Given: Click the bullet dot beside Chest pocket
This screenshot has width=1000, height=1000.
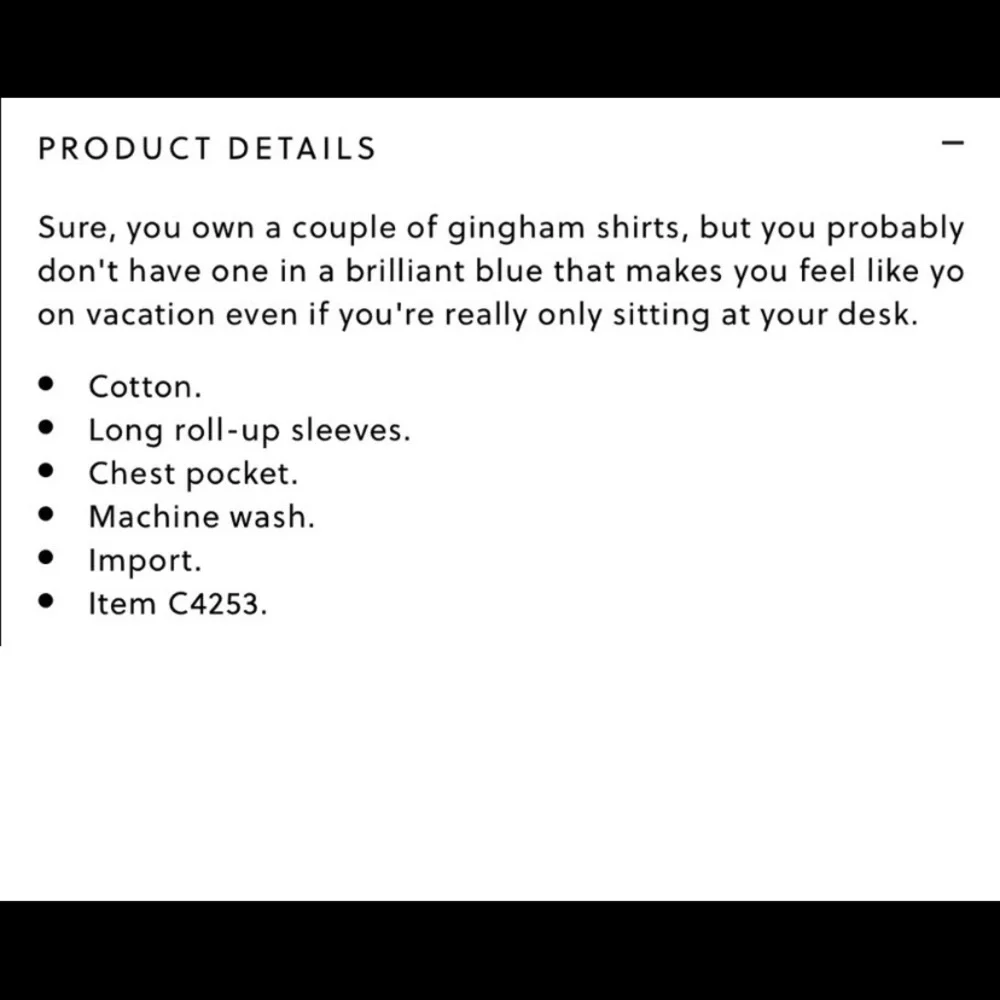Looking at the screenshot, I should (46, 472).
